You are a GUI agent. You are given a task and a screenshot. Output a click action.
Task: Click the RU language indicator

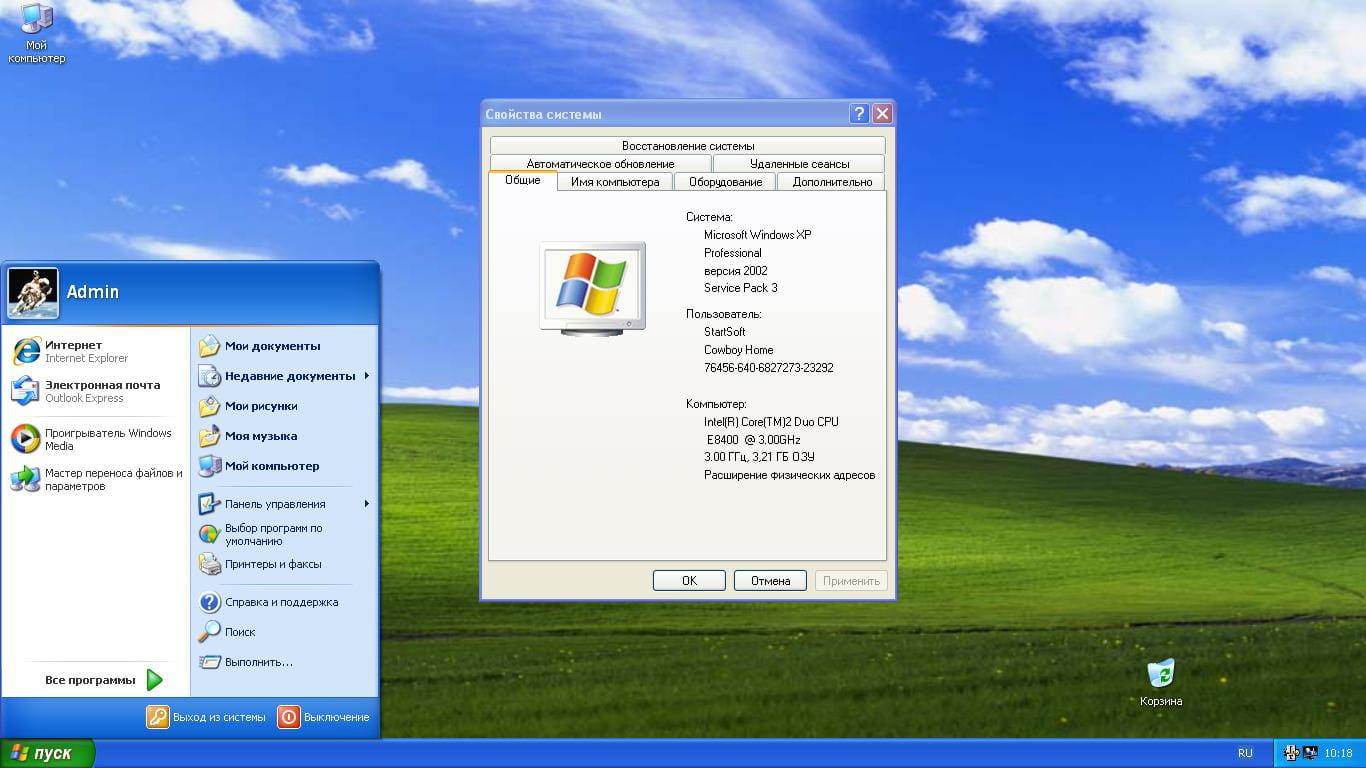[x=1245, y=753]
